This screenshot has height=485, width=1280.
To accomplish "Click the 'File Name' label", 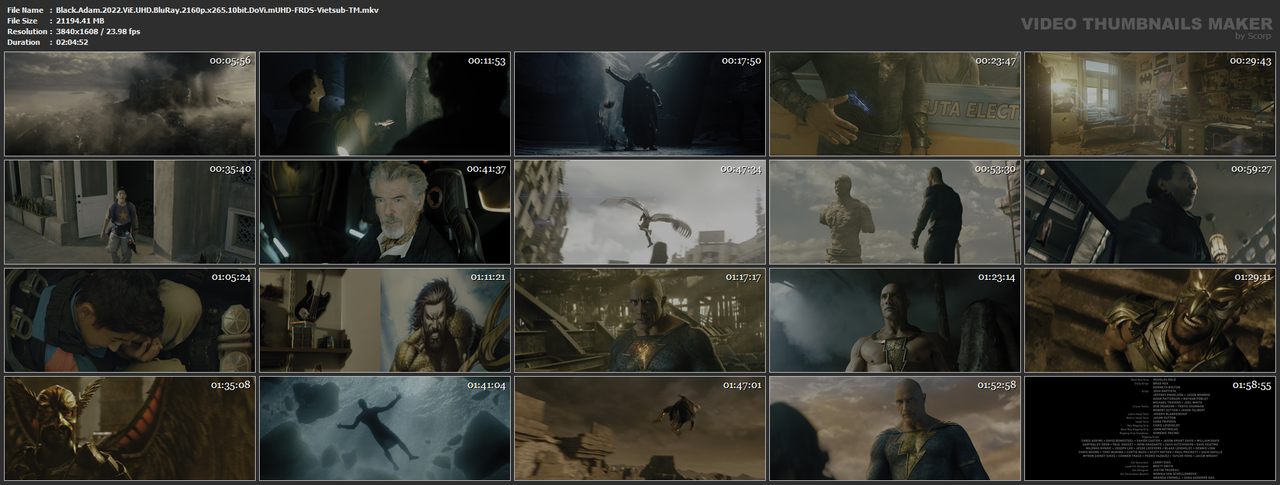I will [24, 9].
